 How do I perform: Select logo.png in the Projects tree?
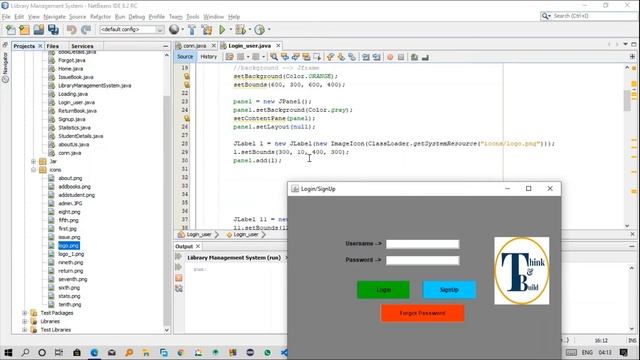pyautogui.click(x=69, y=245)
